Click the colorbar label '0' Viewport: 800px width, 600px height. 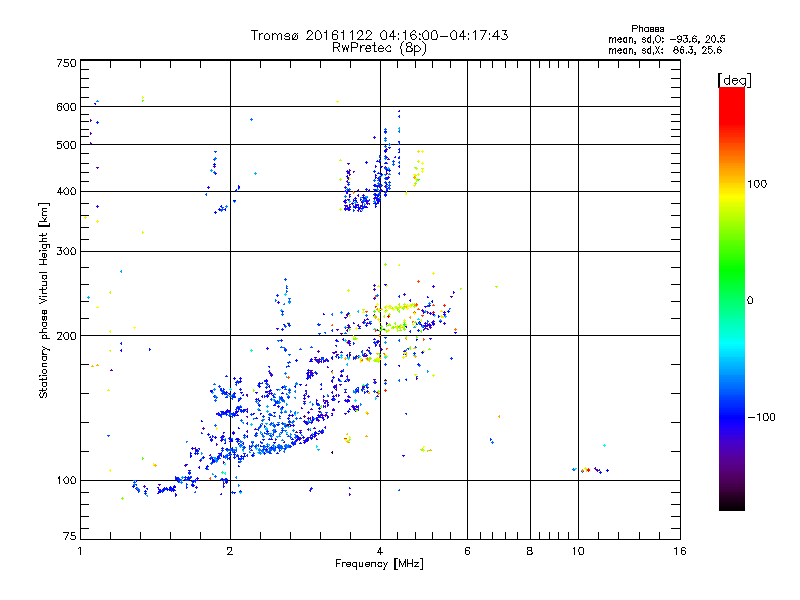pyautogui.click(x=749, y=301)
